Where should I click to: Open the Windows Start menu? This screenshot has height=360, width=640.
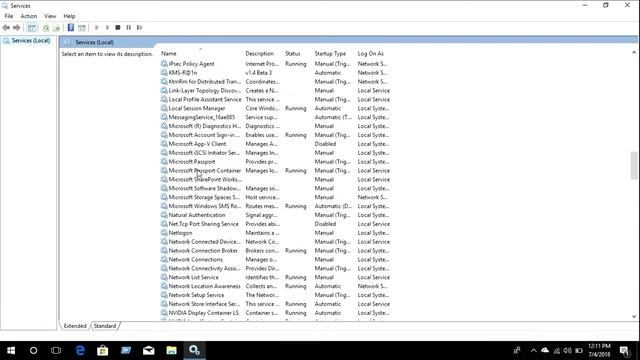(x=11, y=351)
